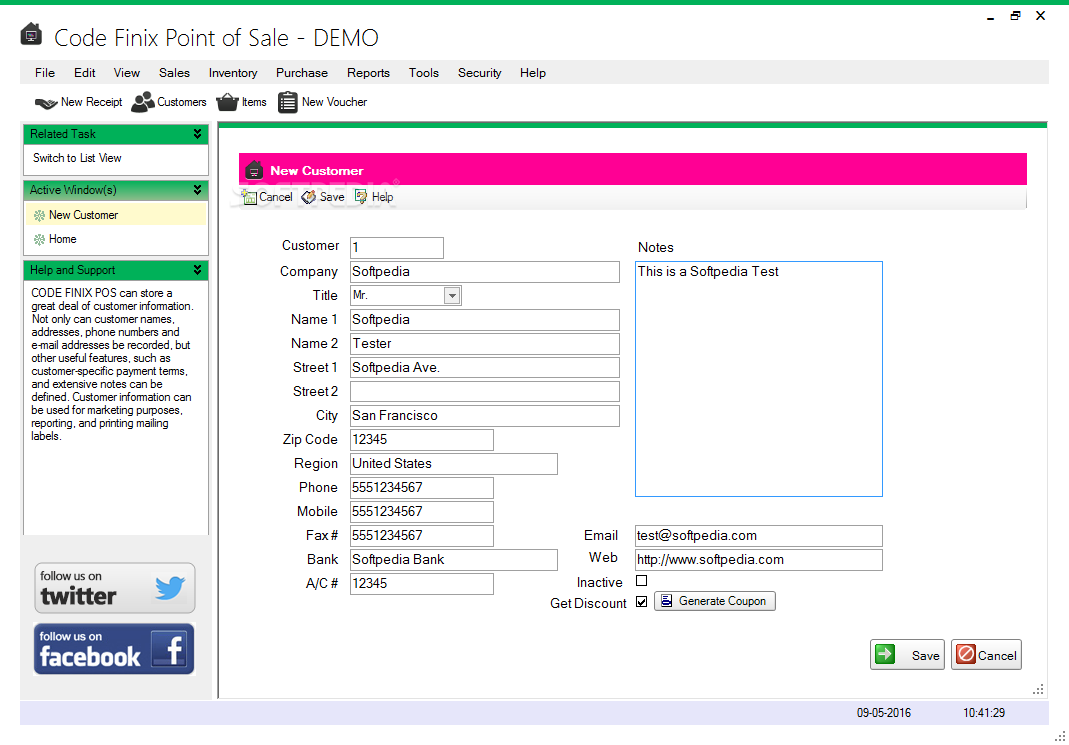Image resolution: width=1069 pixels, height=745 pixels.
Task: Create a New Voucher from toolbar
Action: (x=322, y=102)
